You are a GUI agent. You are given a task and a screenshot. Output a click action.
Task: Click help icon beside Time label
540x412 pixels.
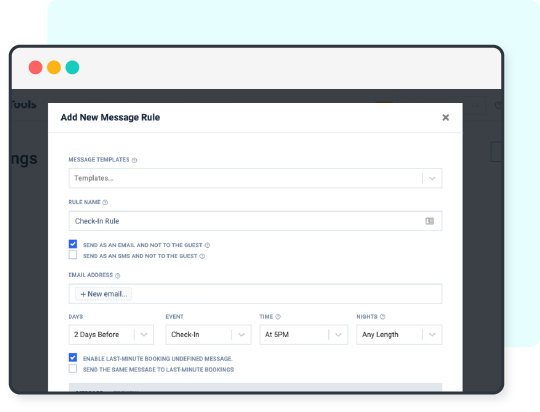click(278, 317)
